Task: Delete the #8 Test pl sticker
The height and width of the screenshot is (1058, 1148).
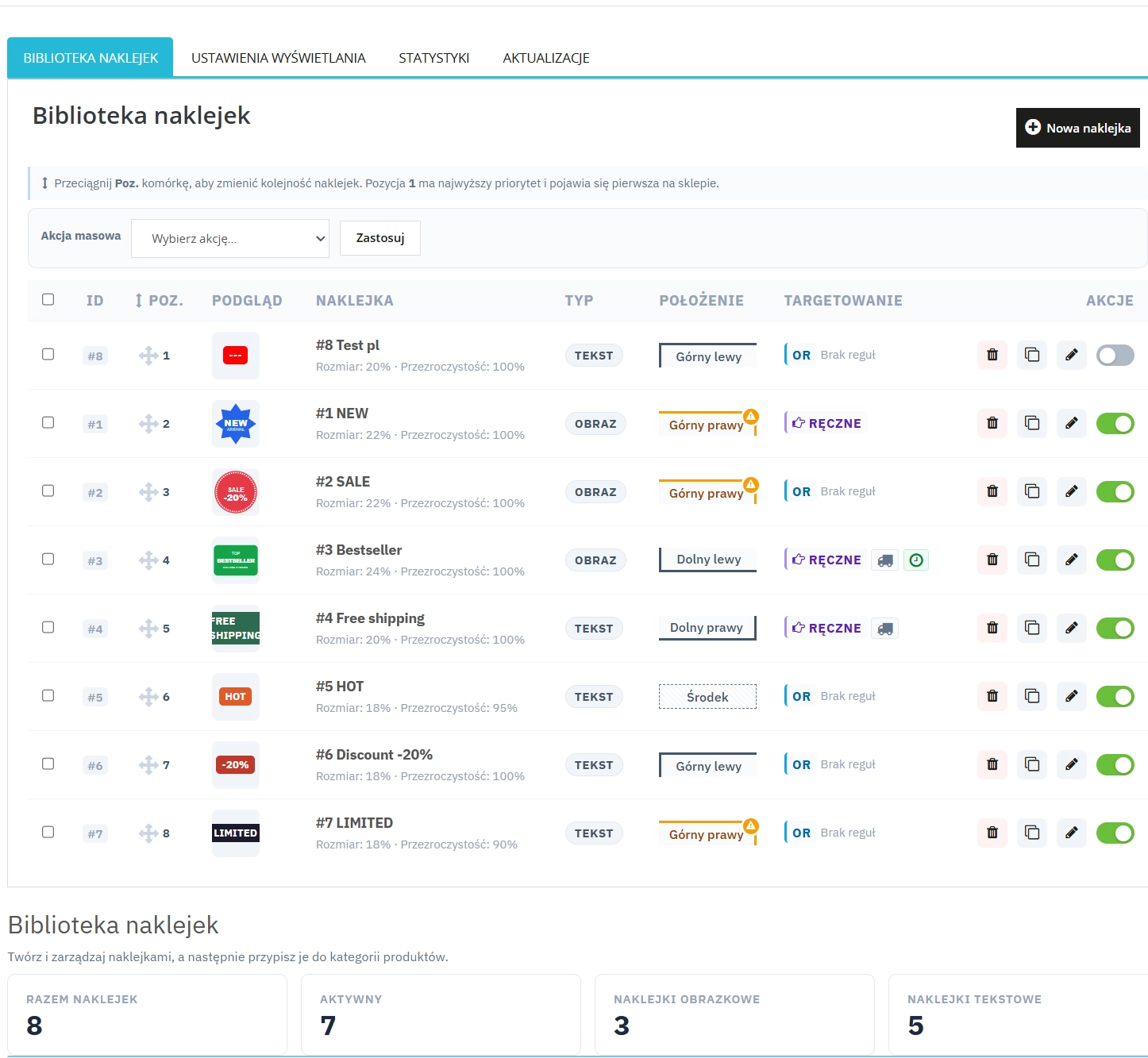Action: [992, 355]
